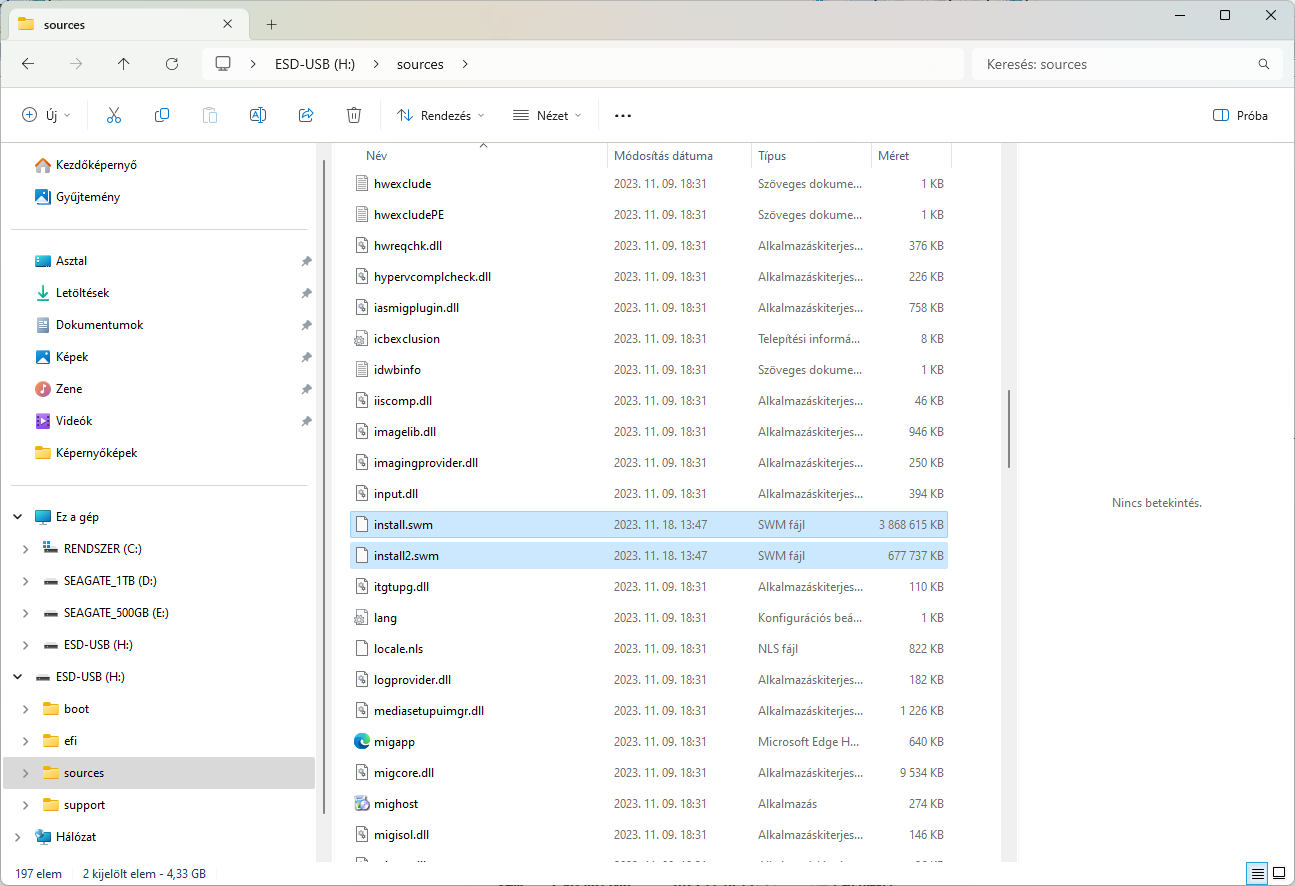The height and width of the screenshot is (886, 1295).
Task: Click sources breadcrumb in address bar
Action: click(x=420, y=64)
